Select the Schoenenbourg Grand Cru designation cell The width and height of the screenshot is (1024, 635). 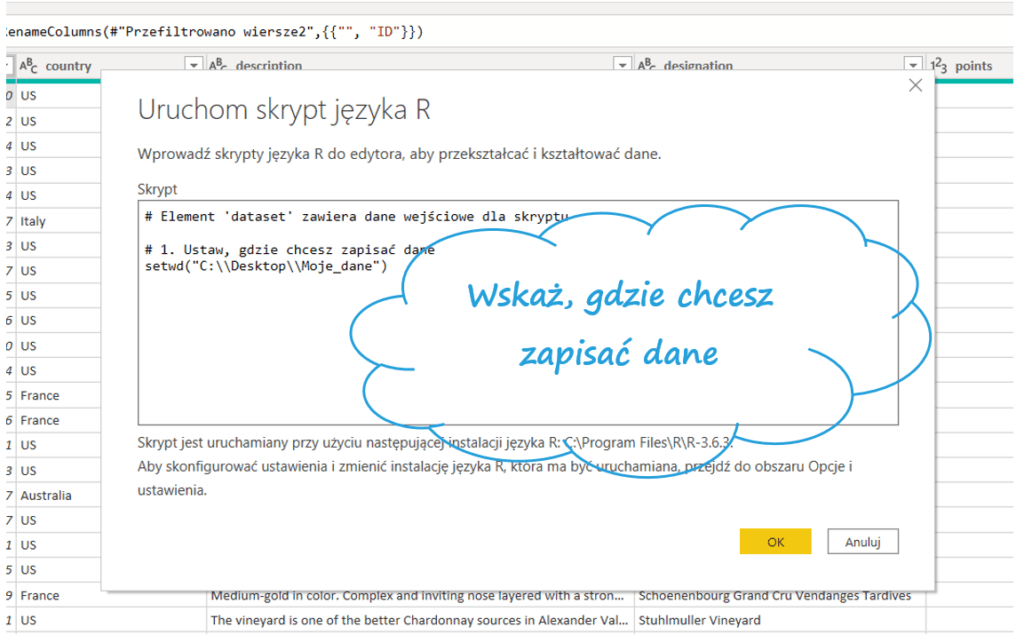click(x=774, y=595)
